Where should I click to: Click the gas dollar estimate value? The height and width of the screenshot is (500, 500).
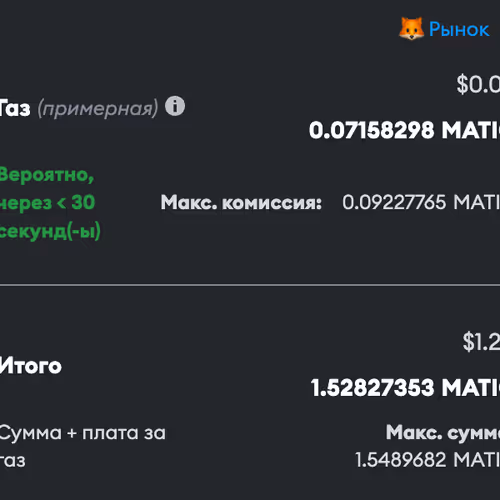pyautogui.click(x=478, y=84)
